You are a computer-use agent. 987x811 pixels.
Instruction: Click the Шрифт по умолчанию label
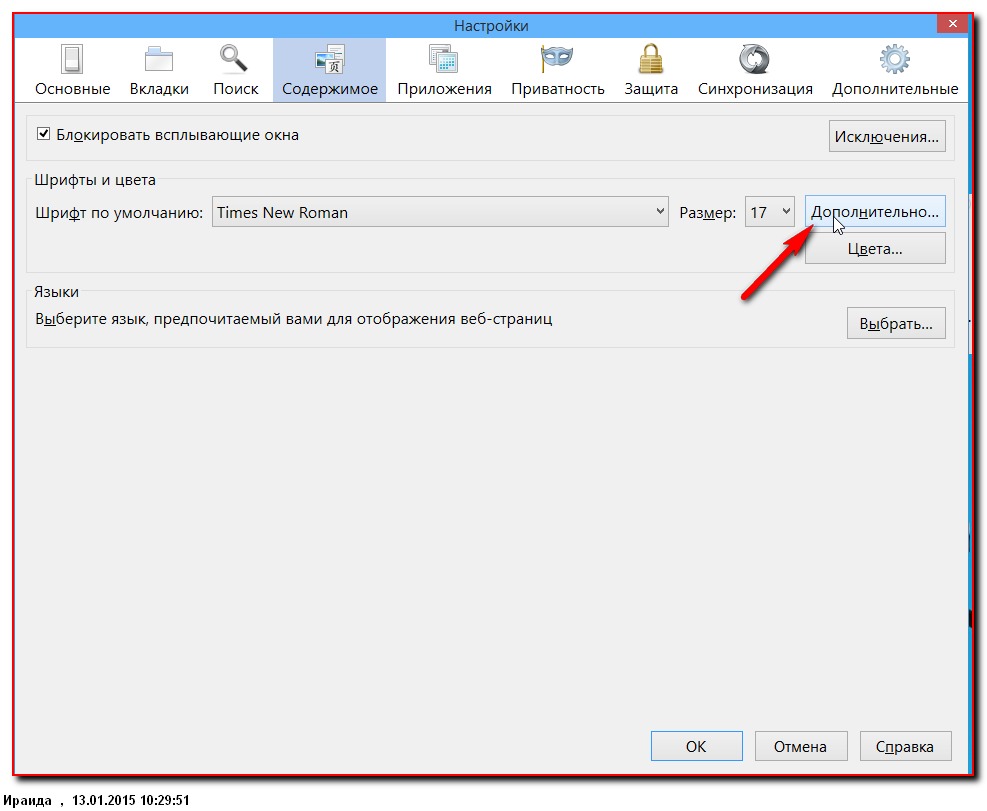coord(119,213)
